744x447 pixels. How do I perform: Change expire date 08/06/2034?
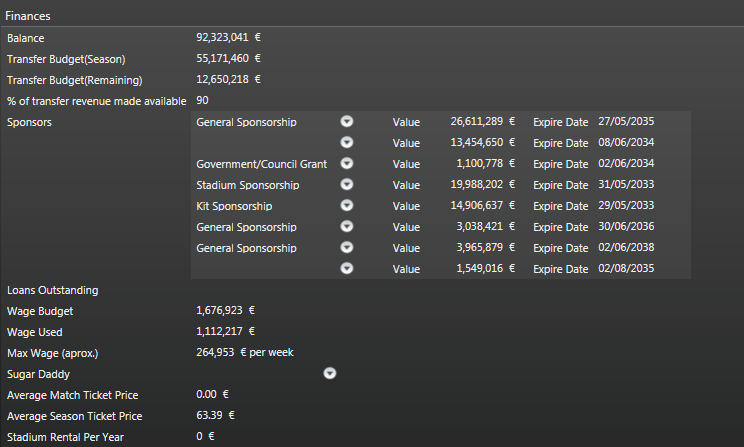click(626, 142)
